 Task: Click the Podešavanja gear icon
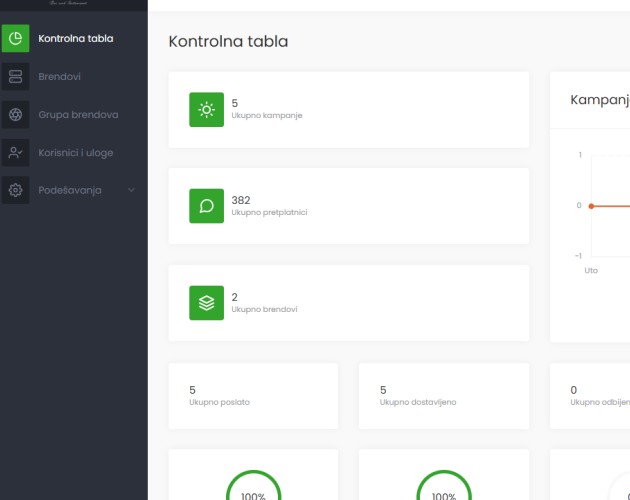[x=15, y=190]
